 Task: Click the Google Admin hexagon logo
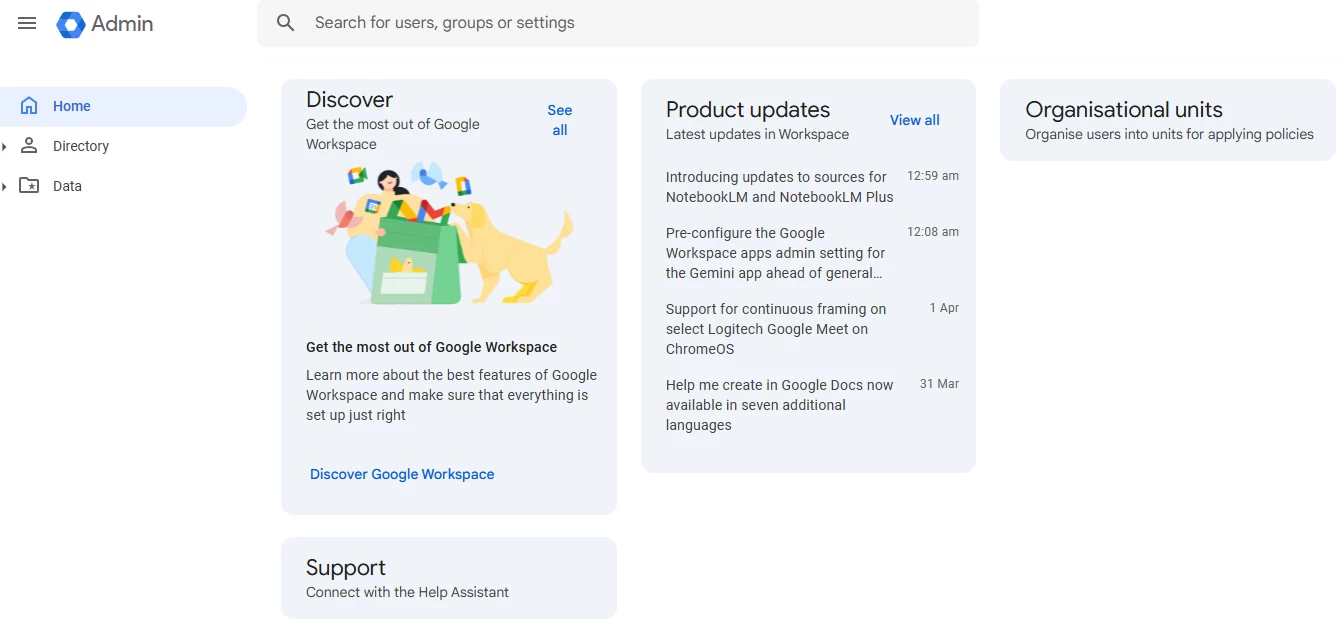click(x=70, y=24)
